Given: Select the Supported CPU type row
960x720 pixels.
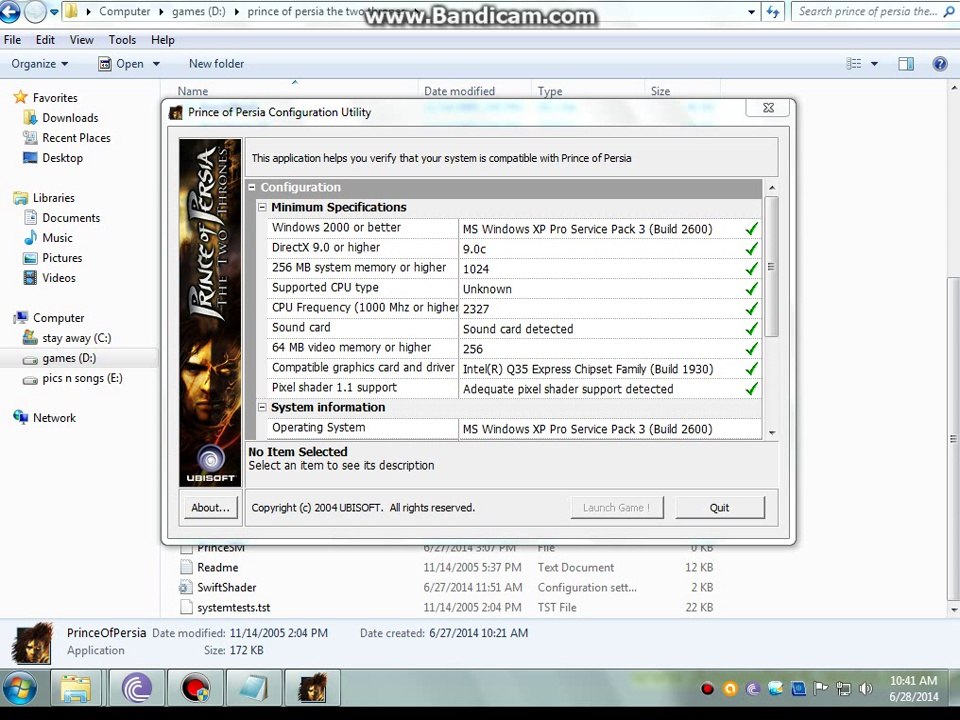Looking at the screenshot, I should tap(514, 288).
